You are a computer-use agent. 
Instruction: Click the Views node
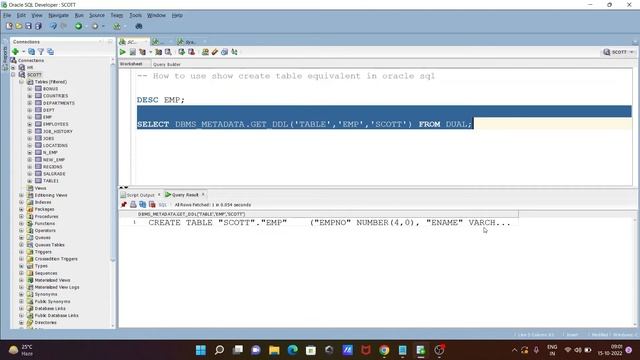point(40,188)
